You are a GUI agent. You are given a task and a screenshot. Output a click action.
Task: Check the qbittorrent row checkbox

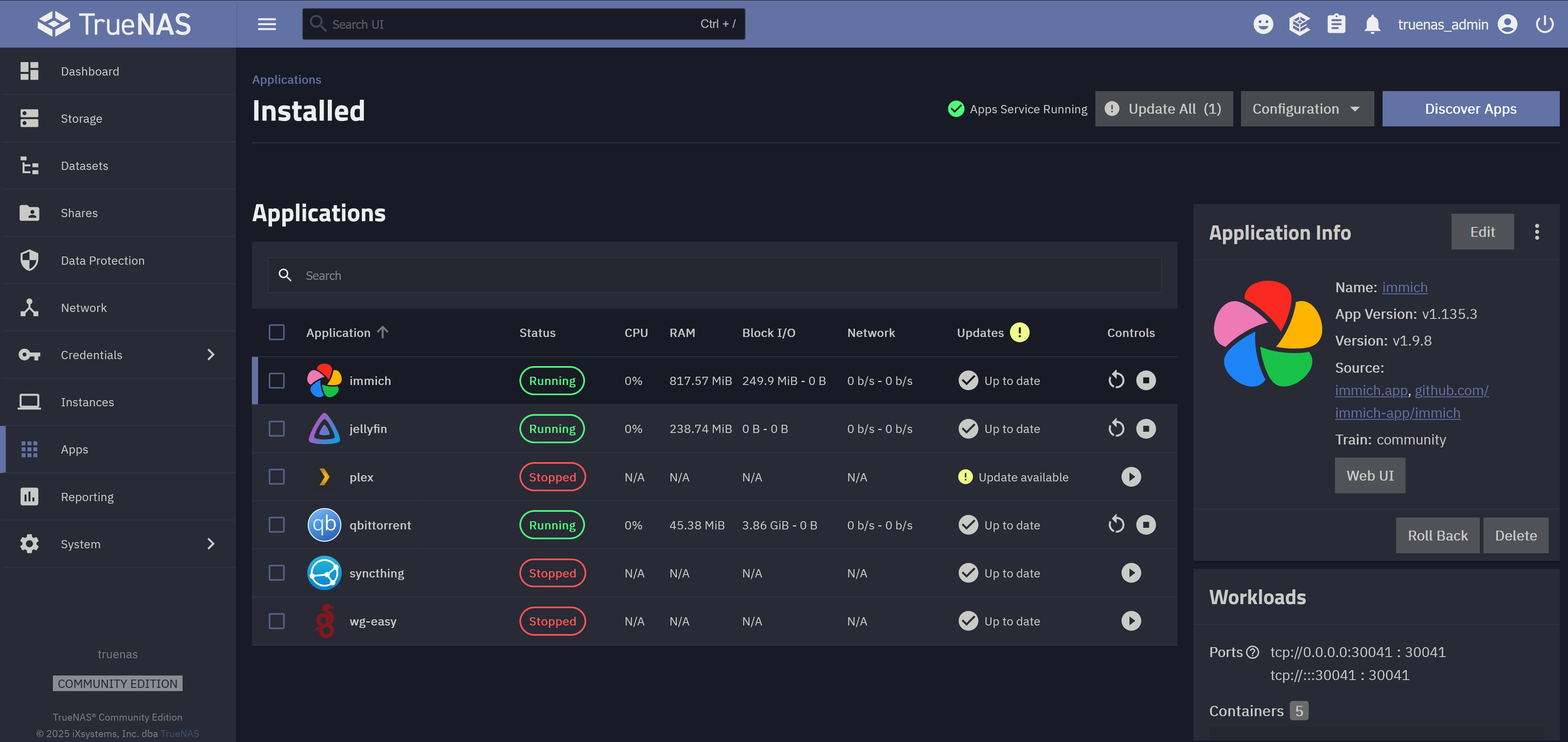coord(277,525)
